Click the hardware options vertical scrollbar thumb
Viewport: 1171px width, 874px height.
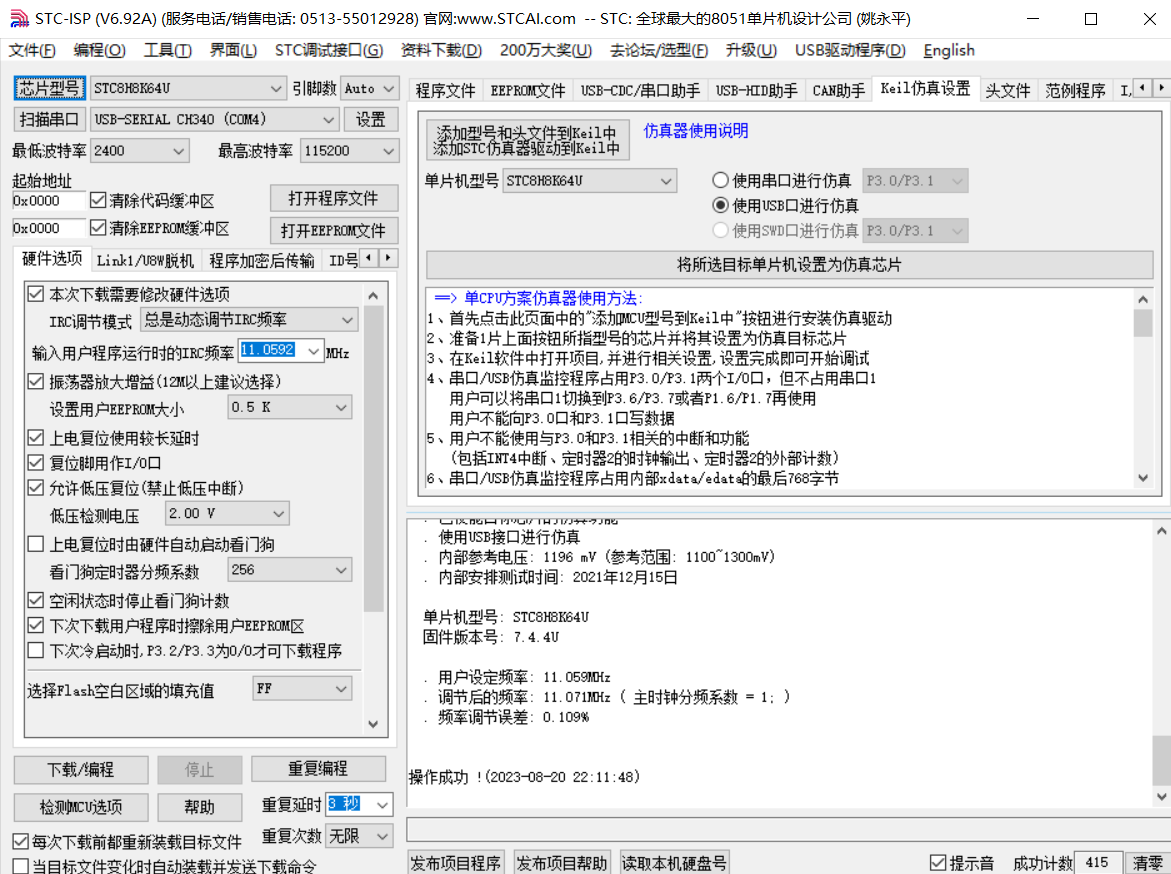tap(373, 459)
